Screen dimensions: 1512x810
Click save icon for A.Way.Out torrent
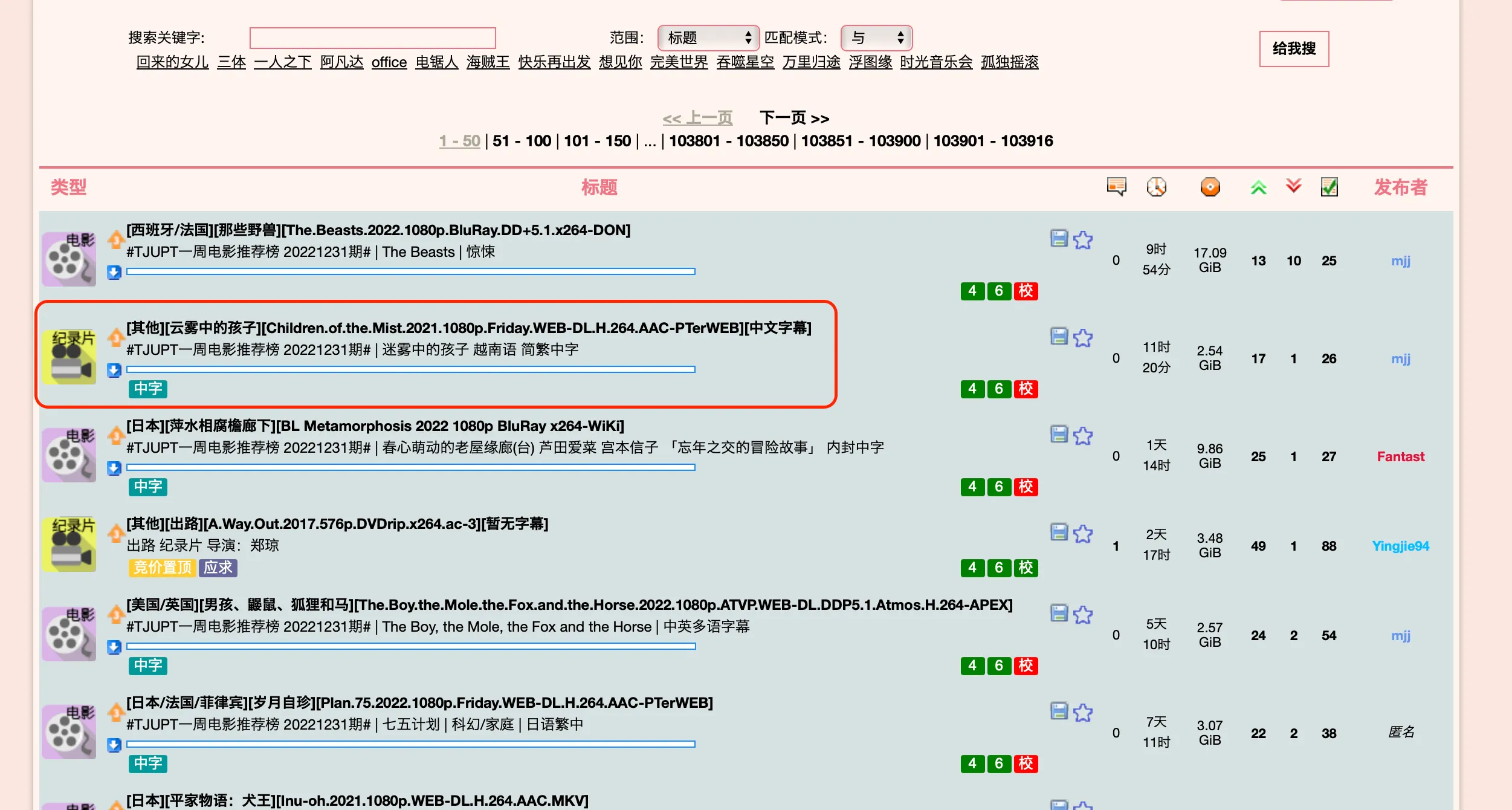(1059, 532)
